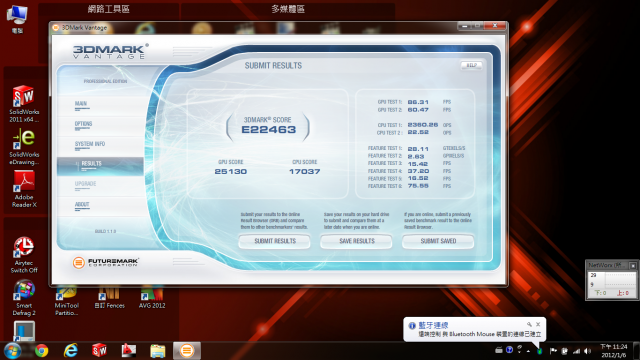640x360 pixels.
Task: Click Feature Test 4 value 37.20
Action: tap(418, 171)
